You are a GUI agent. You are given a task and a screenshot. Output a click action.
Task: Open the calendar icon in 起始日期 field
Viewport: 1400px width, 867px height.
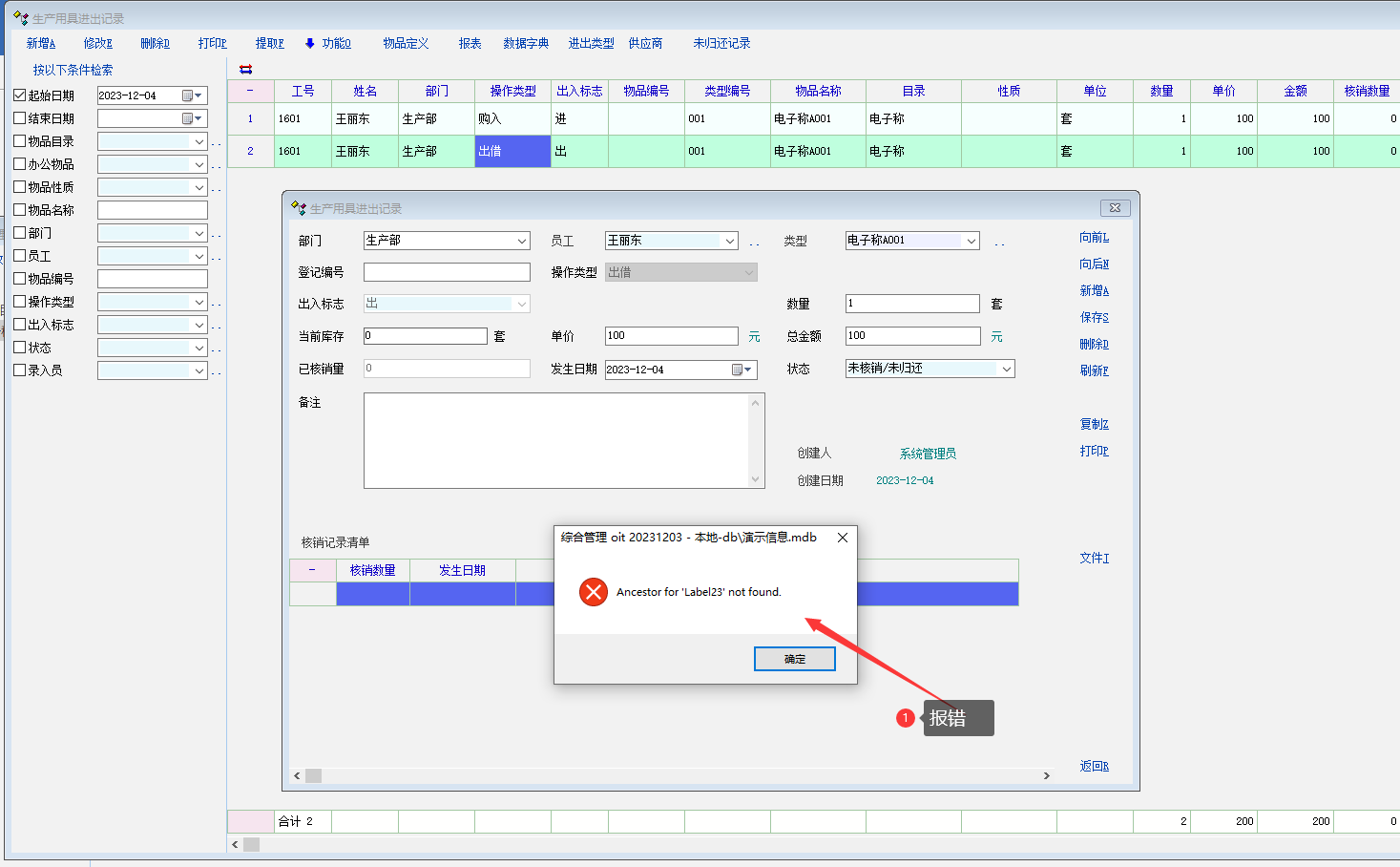pos(188,95)
